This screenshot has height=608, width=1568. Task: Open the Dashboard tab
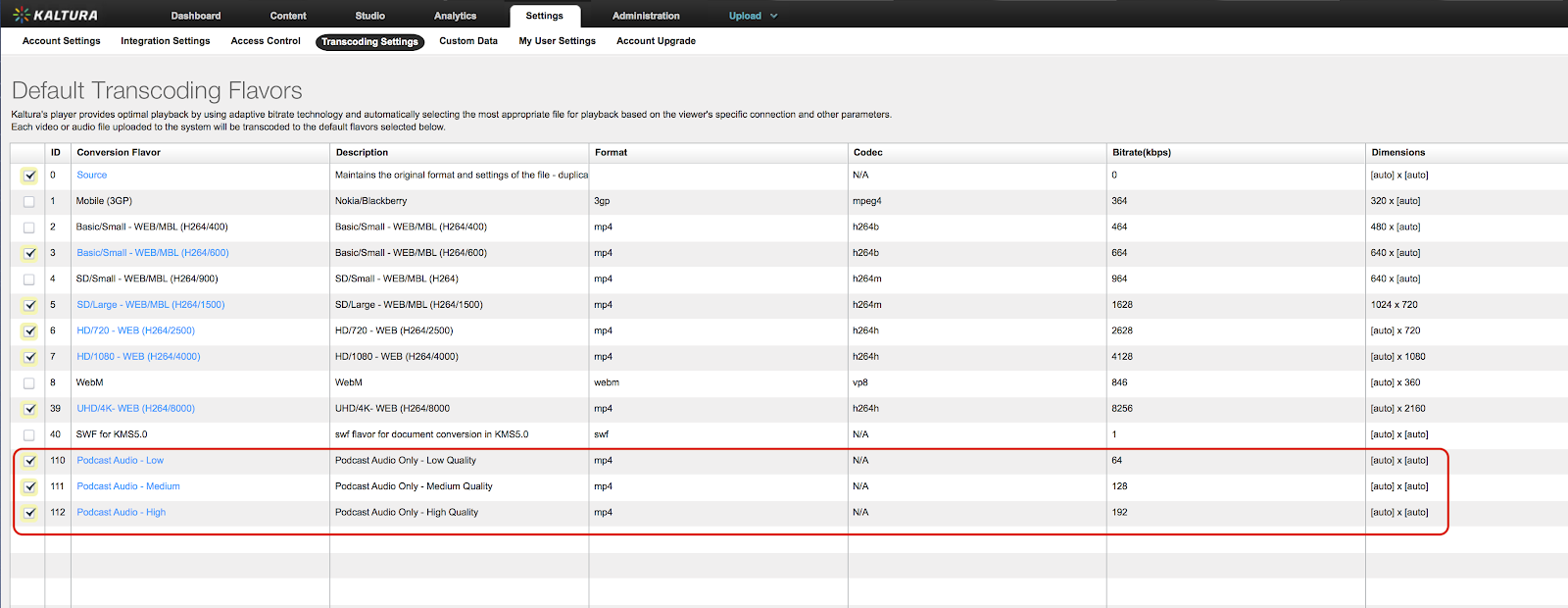(x=196, y=16)
